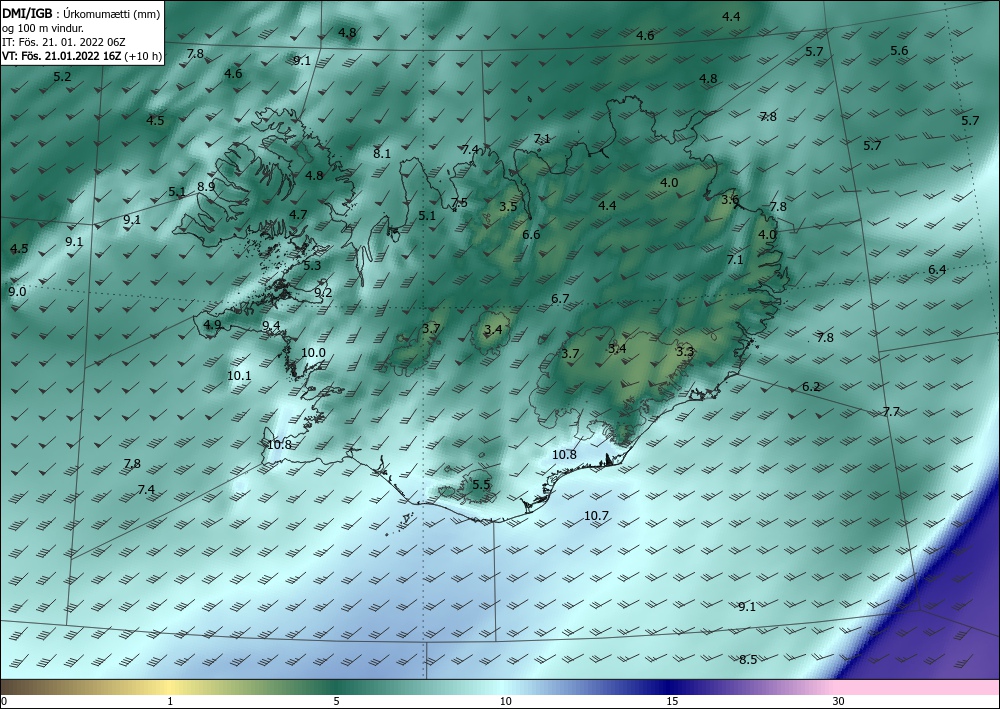Click the 5.3 value label

pyautogui.click(x=312, y=265)
